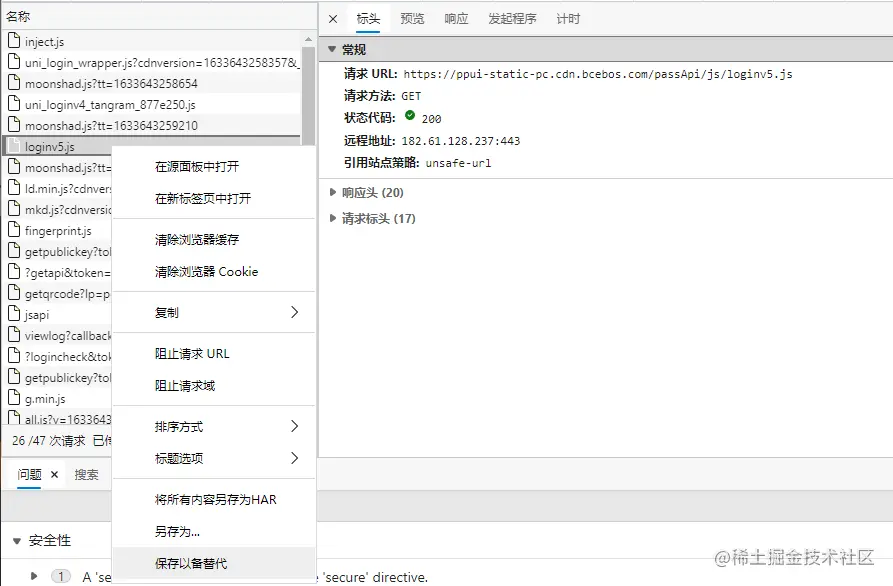Click scroll-up arrow of request list scrollbar
The image size is (893, 586).
pos(308,39)
